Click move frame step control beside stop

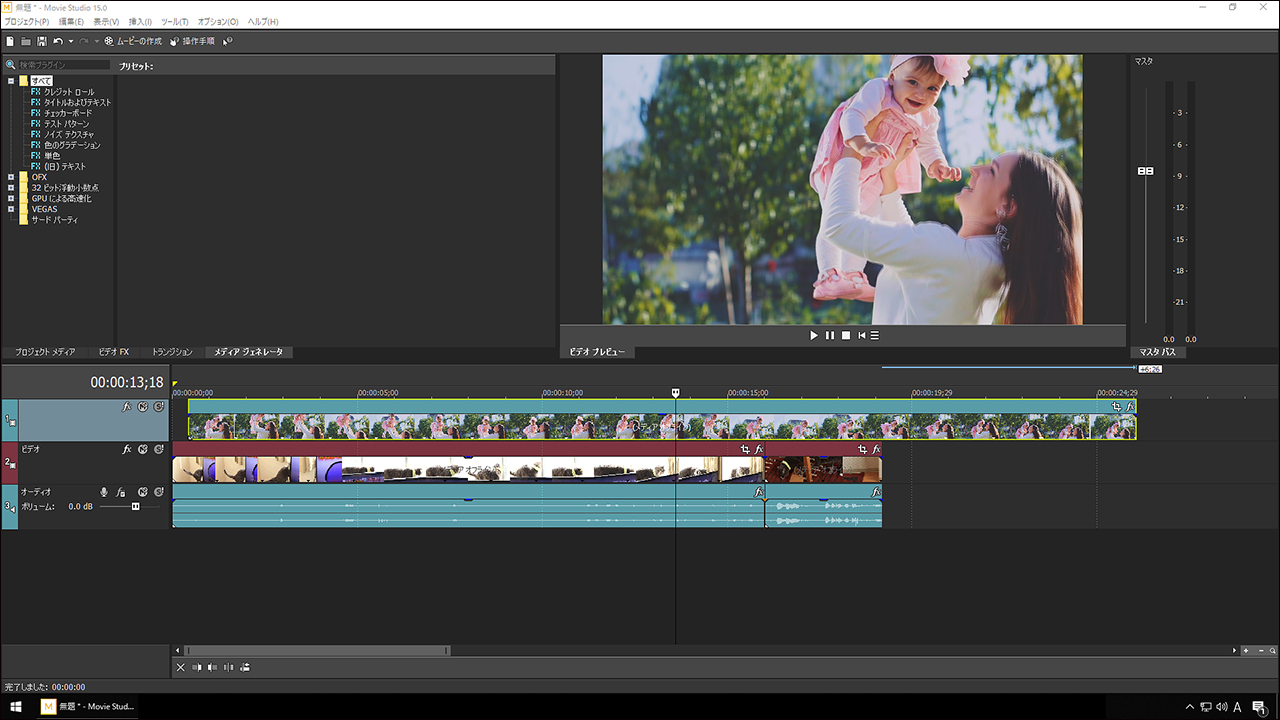pyautogui.click(x=861, y=335)
